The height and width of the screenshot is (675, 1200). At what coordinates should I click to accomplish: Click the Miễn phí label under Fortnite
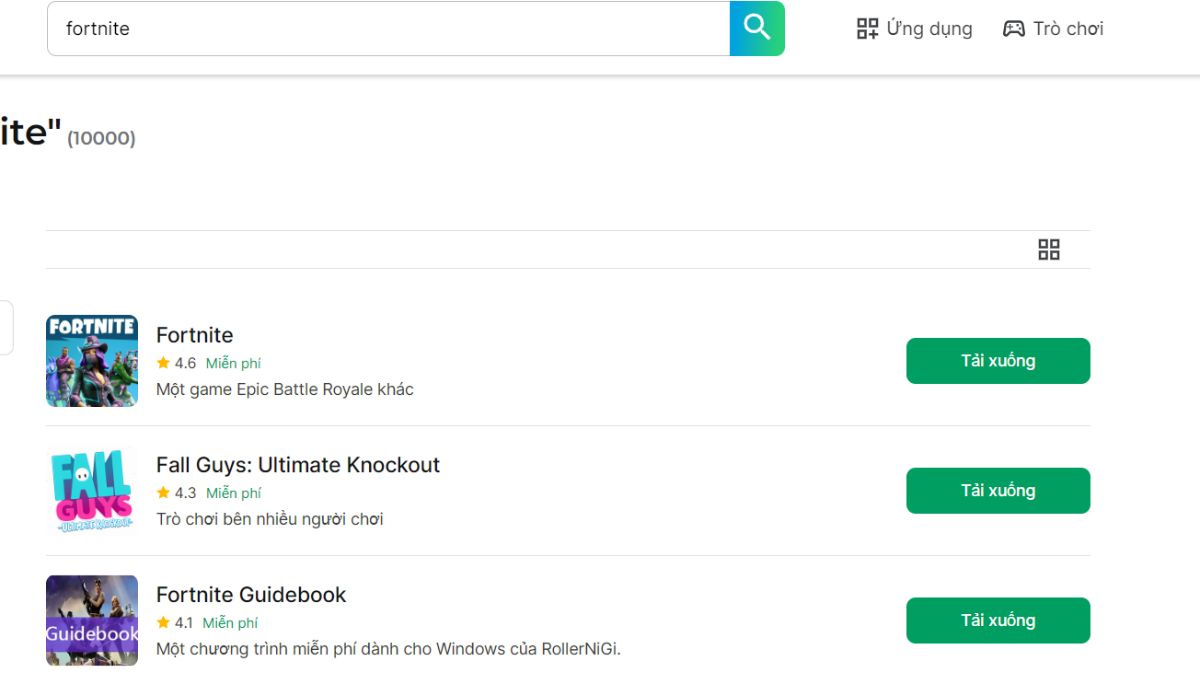234,363
